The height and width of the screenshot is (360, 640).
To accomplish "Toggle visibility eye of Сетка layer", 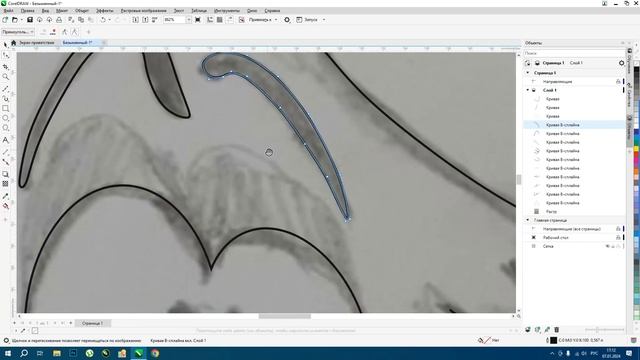I will click(x=607, y=246).
